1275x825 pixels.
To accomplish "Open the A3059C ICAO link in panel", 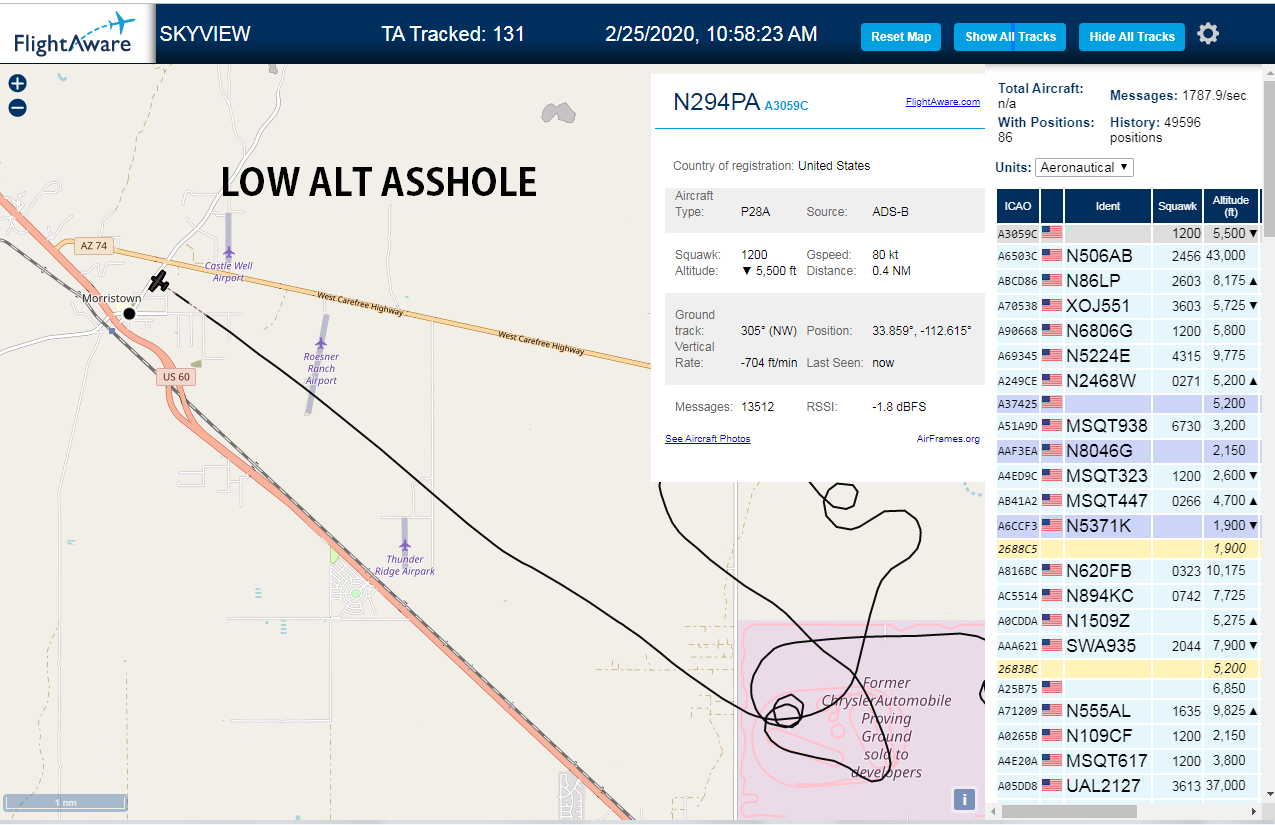I will tap(786, 105).
